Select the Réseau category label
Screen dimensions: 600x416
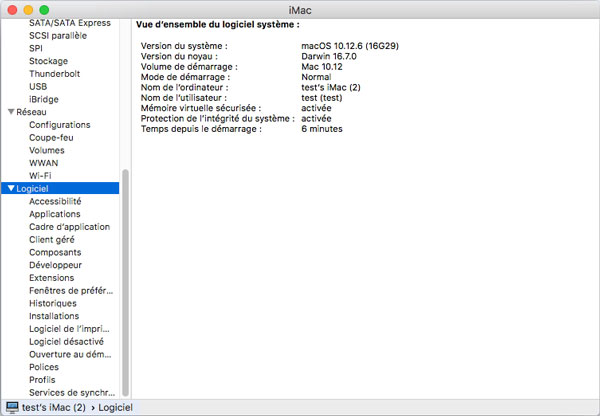click(x=31, y=112)
